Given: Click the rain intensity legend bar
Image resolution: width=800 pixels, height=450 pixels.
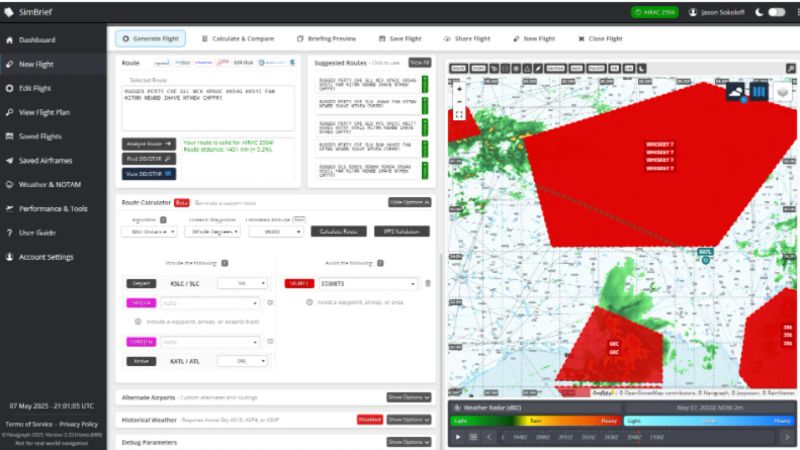Looking at the screenshot, I should (535, 421).
